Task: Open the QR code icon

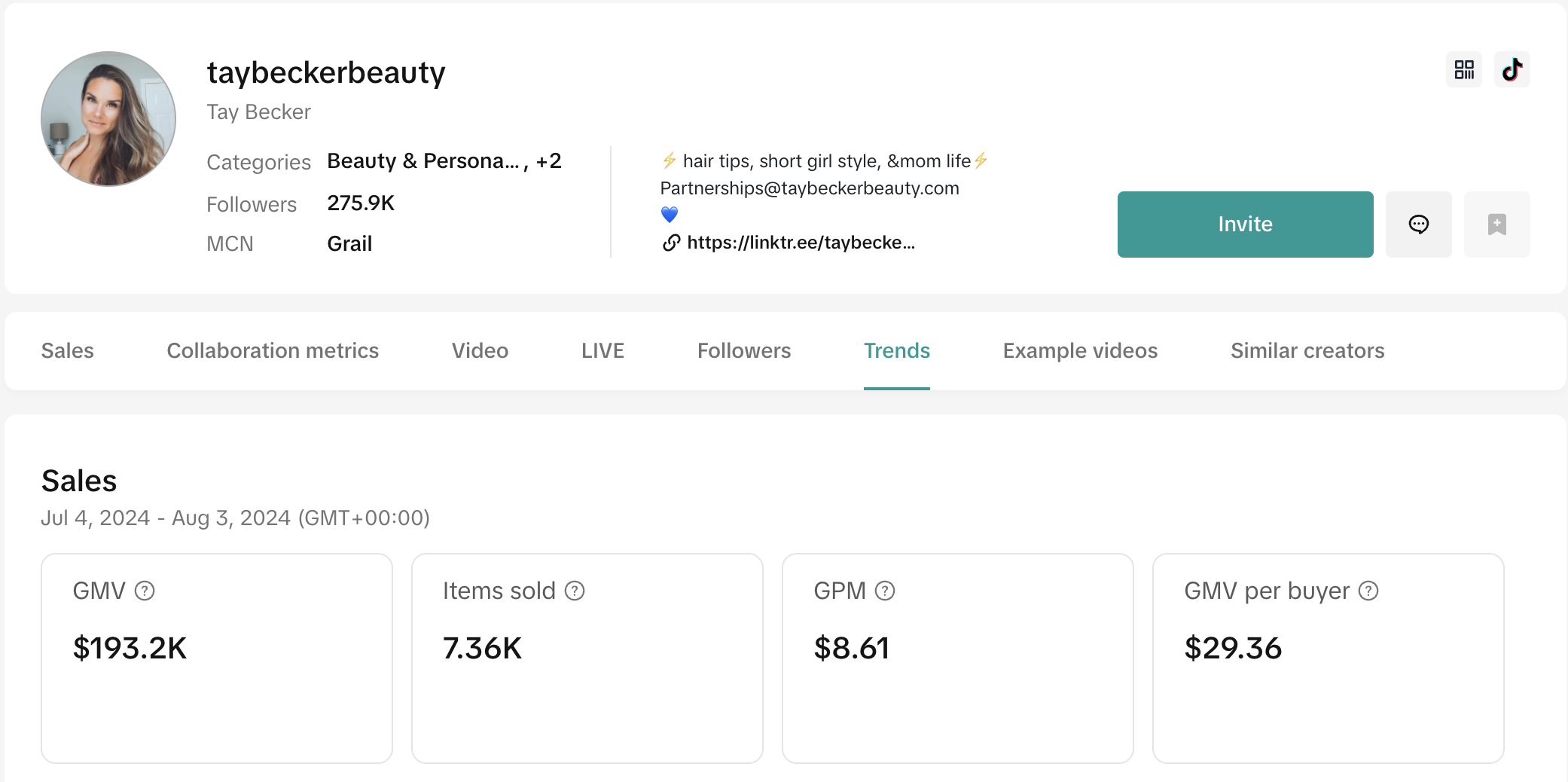Action: pos(1463,69)
